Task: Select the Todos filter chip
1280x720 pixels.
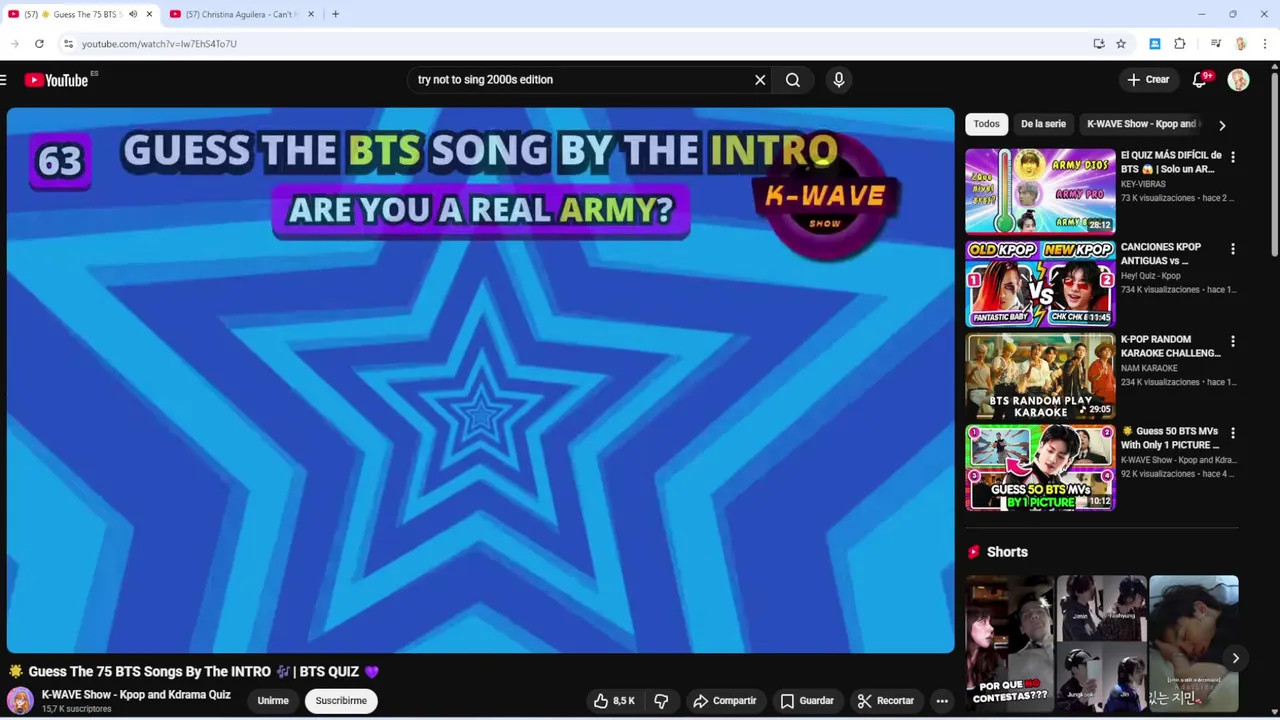Action: 986,124
